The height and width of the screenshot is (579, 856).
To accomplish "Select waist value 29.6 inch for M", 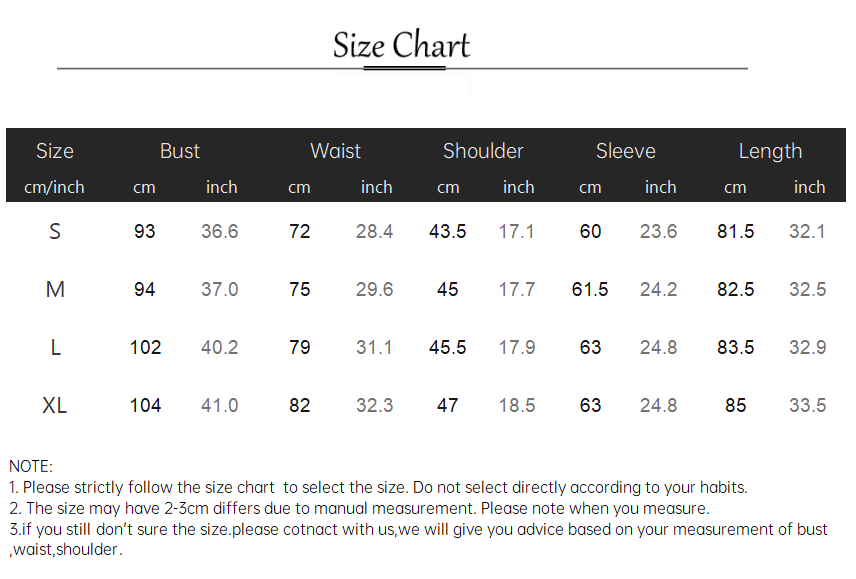I will coord(374,289).
